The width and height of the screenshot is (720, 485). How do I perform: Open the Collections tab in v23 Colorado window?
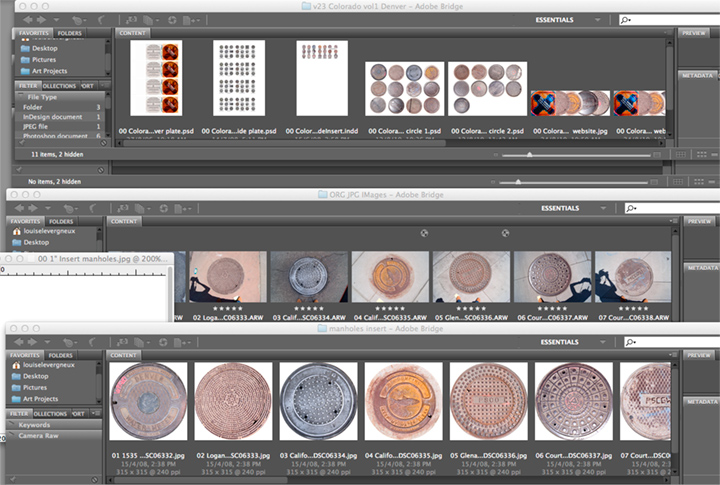click(x=59, y=86)
